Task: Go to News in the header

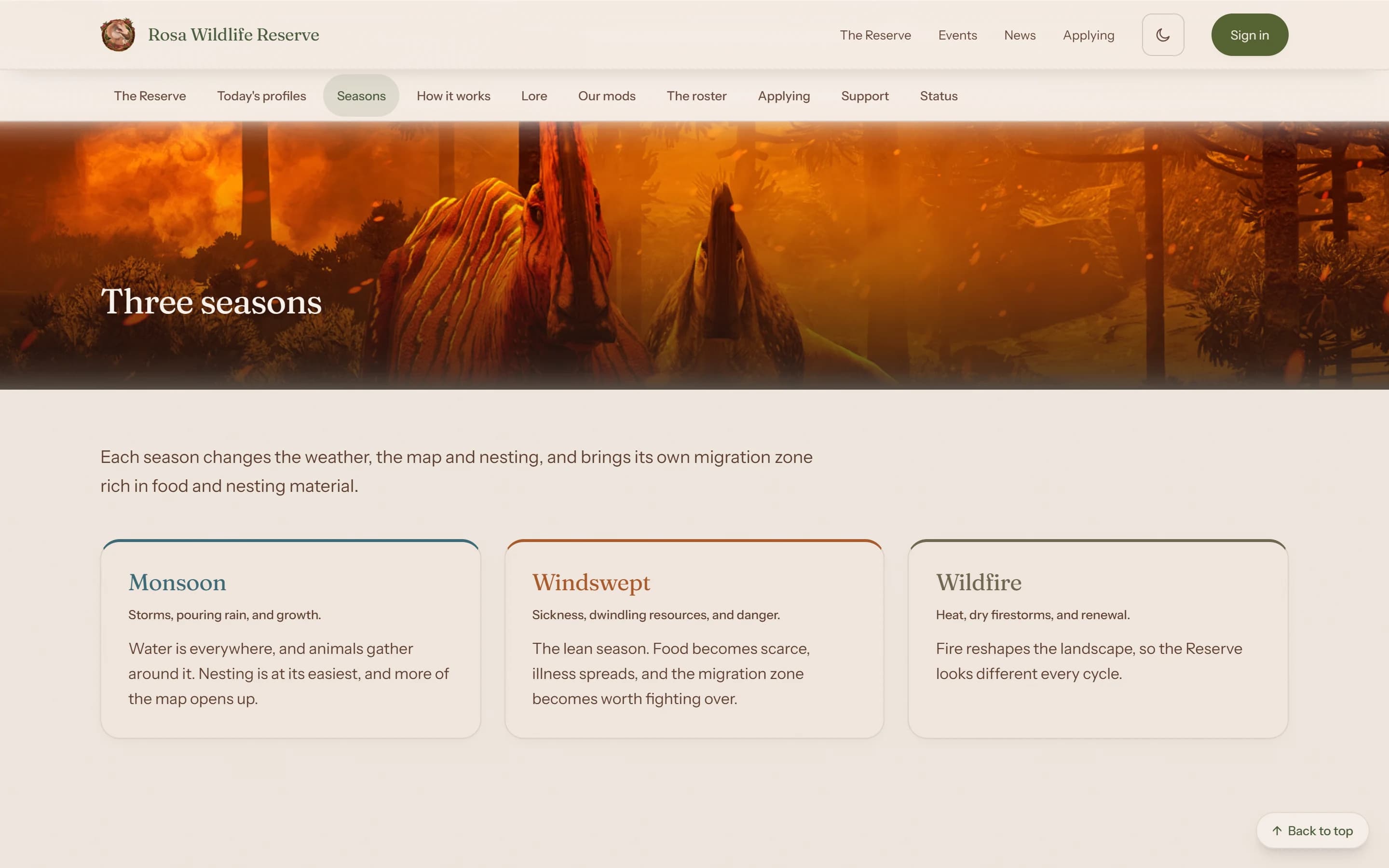Action: coord(1020,35)
